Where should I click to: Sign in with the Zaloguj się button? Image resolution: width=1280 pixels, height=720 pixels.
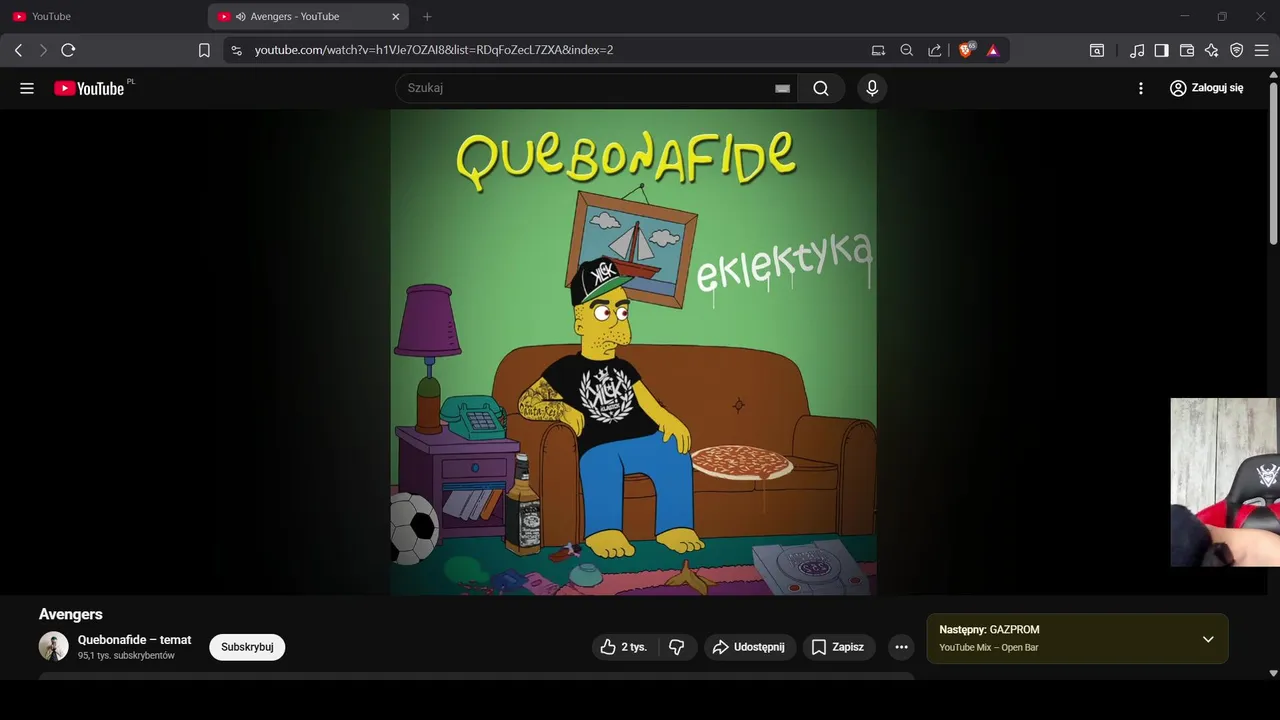[1207, 88]
